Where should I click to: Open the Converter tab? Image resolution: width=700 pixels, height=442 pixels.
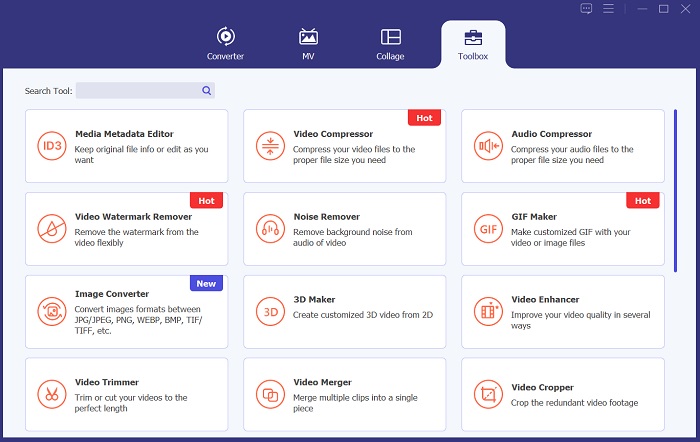(x=225, y=44)
